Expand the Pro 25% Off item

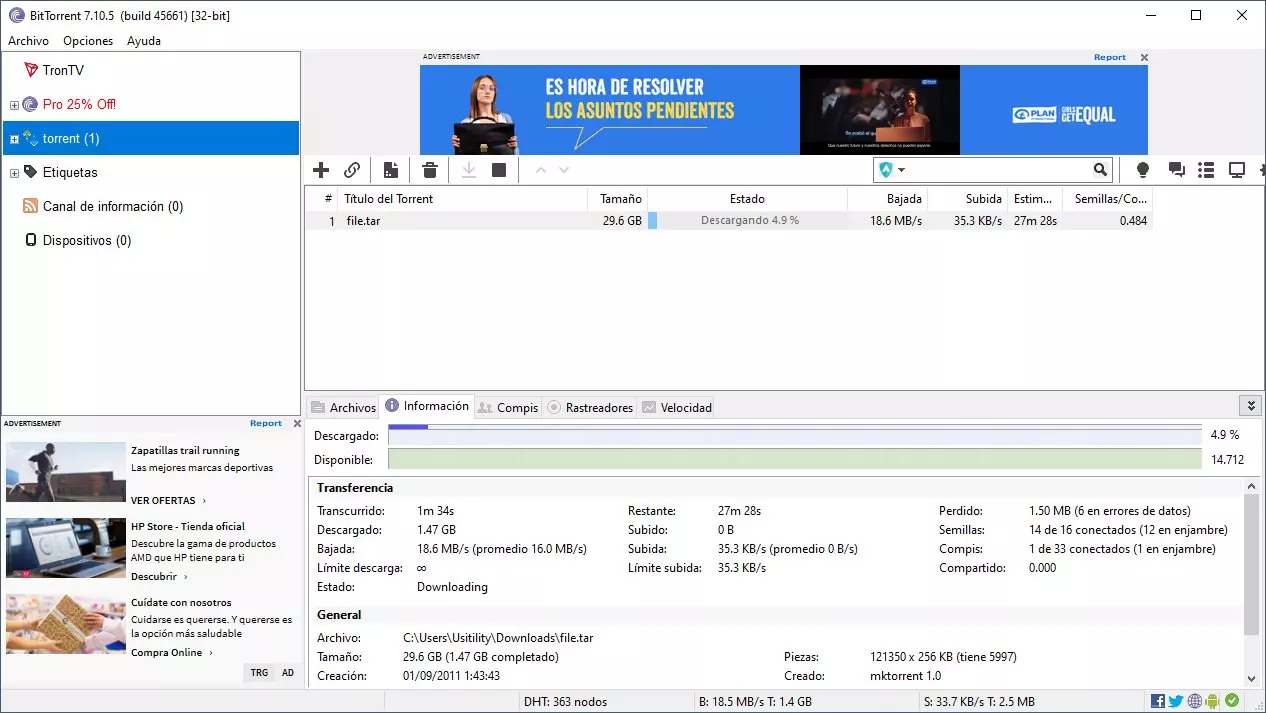tap(15, 104)
